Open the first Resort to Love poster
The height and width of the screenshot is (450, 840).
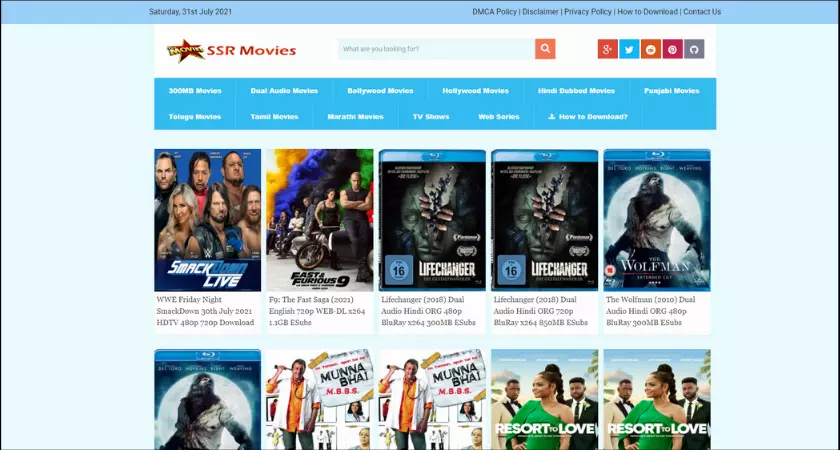545,400
